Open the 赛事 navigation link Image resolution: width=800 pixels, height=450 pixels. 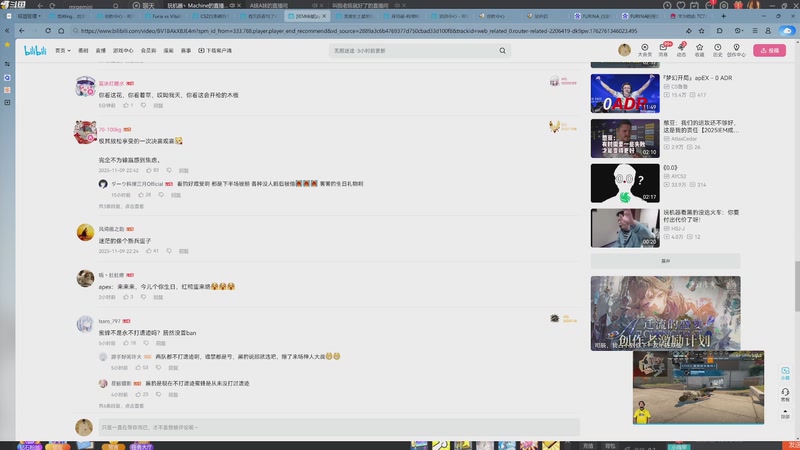(186, 51)
